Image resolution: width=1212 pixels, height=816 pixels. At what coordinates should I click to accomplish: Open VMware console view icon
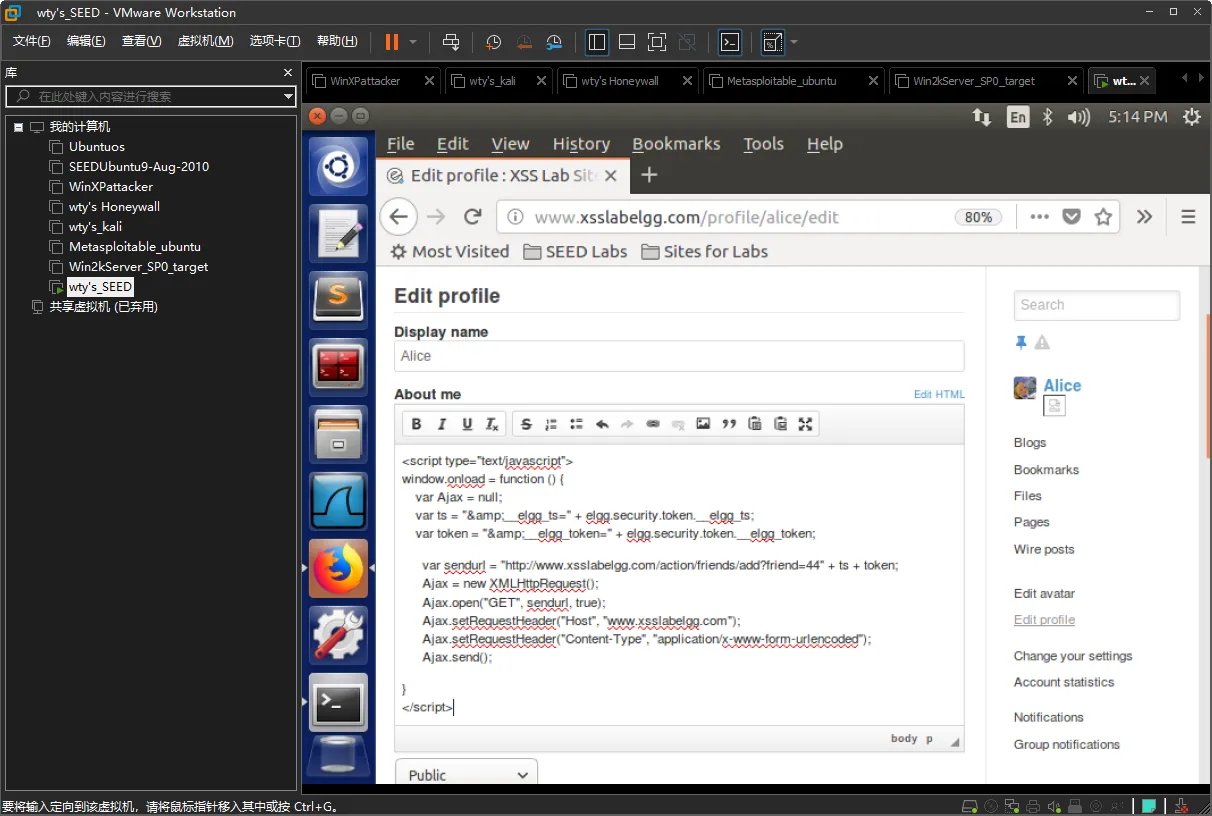click(731, 42)
